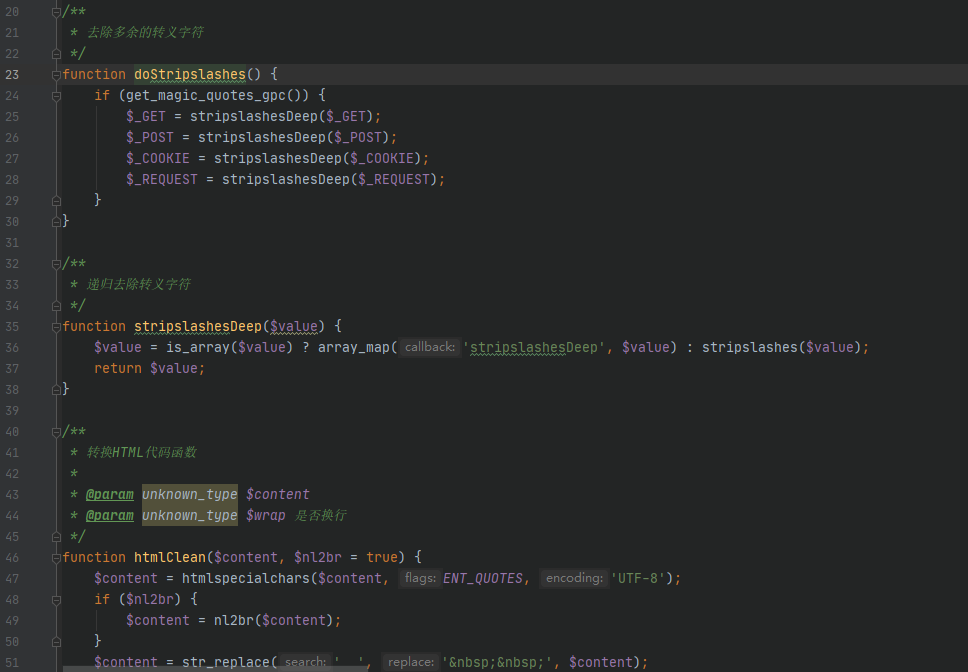Collapse the if ($nl2br) block
The image size is (968, 672).
pos(56,599)
